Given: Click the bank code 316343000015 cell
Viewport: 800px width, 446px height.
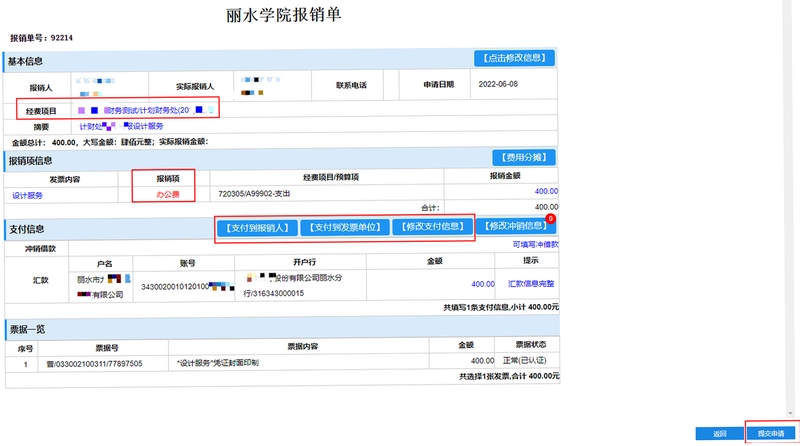Looking at the screenshot, I should click(x=274, y=293).
